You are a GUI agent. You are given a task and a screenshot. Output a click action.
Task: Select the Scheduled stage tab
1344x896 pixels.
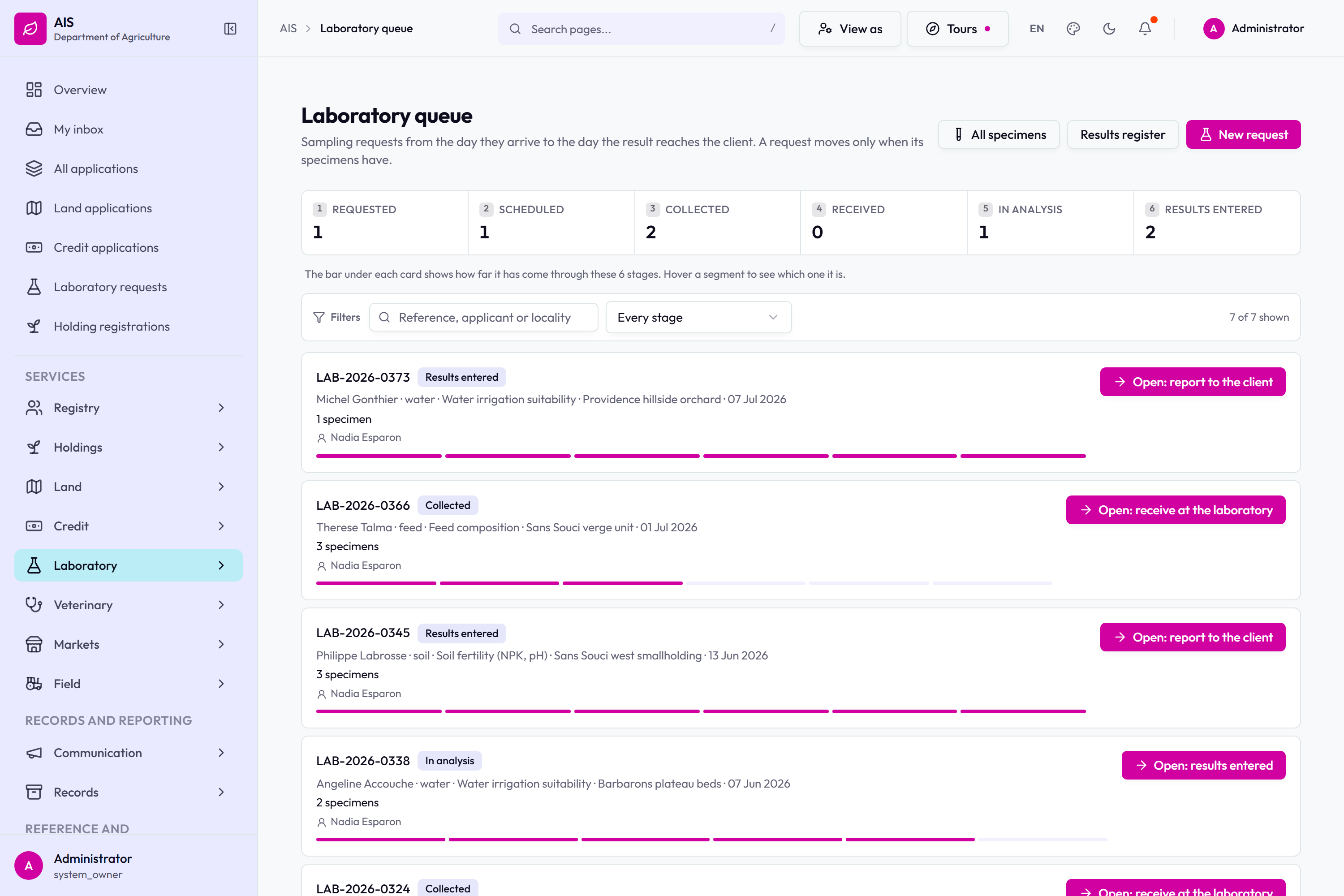pyautogui.click(x=551, y=222)
